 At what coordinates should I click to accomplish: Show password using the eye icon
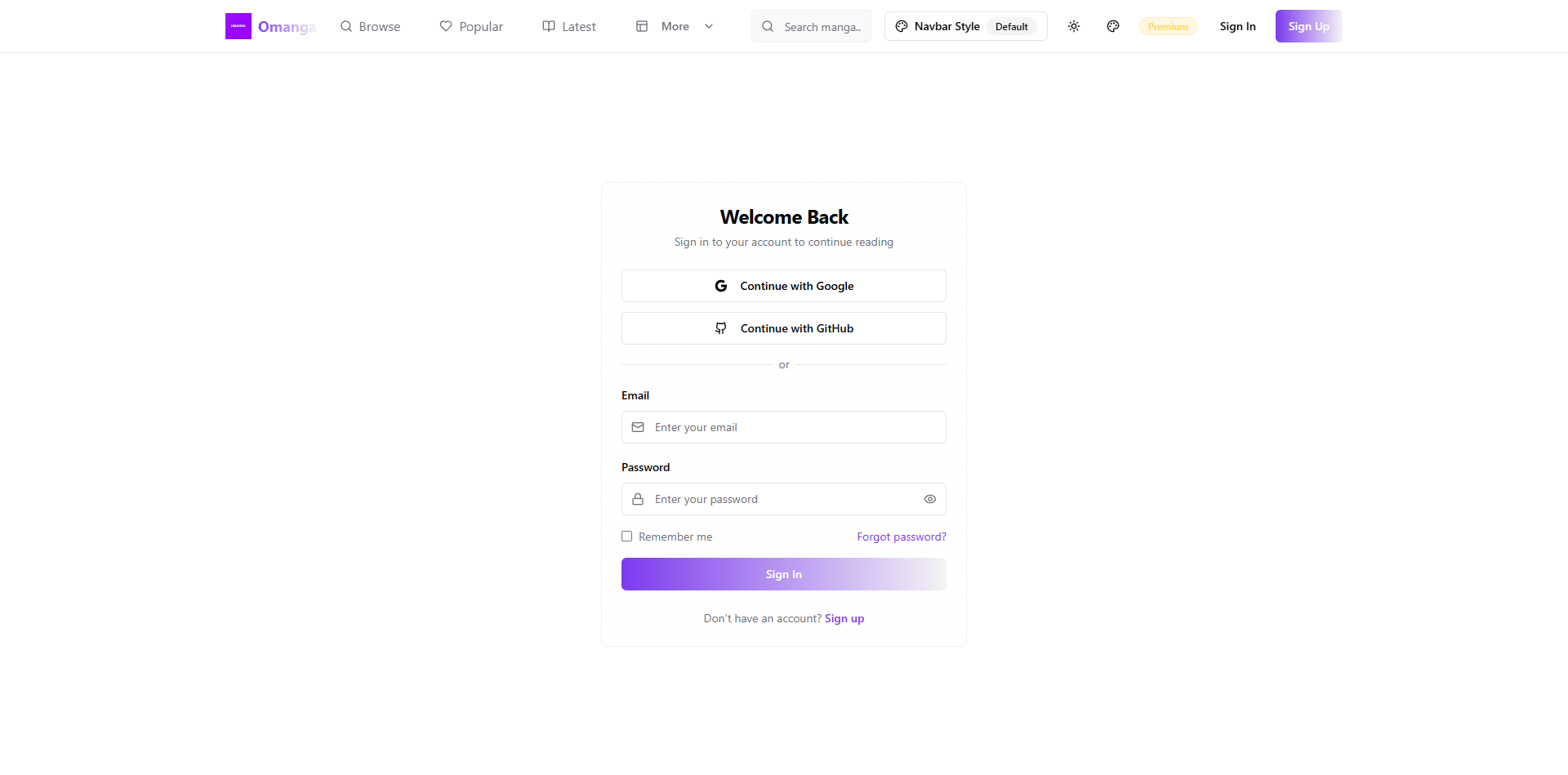pos(929,499)
